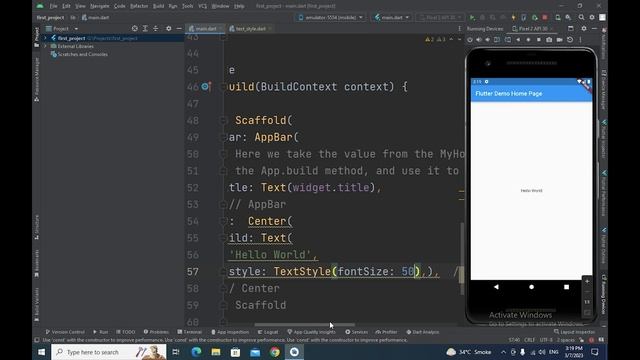Open Microsoft Edge from the taskbar
This screenshot has width=640, height=360.
click(196, 352)
